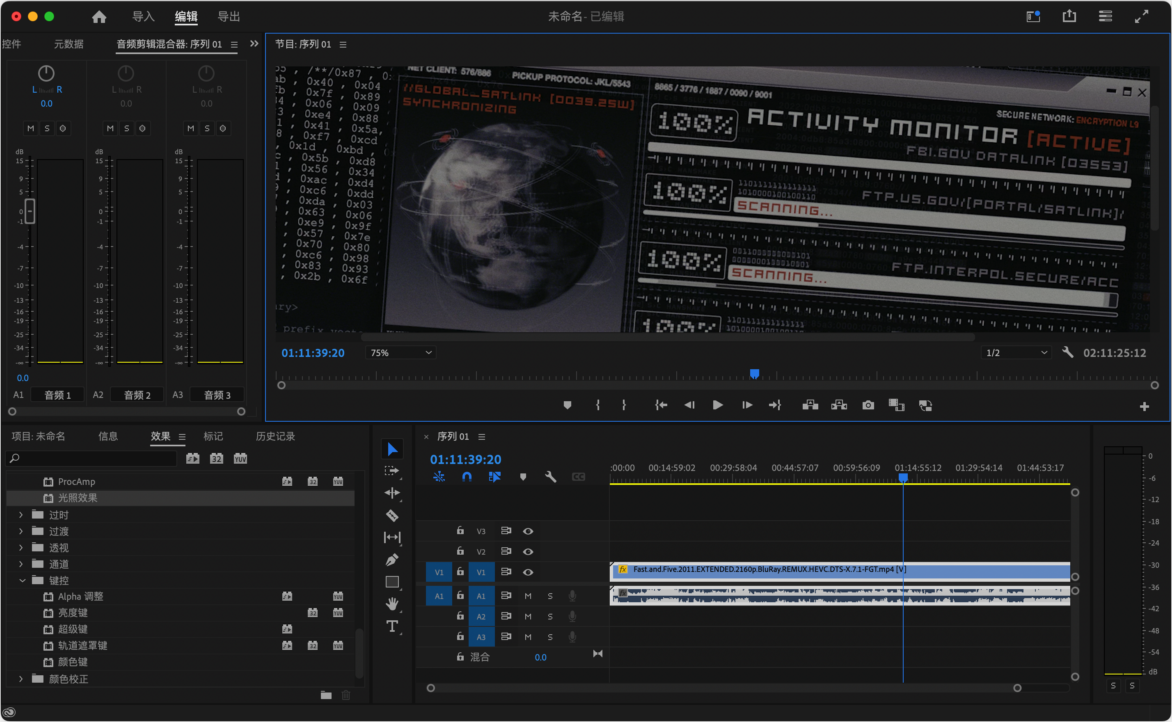
Task: Switch to the 导入 tab
Action: coord(143,16)
